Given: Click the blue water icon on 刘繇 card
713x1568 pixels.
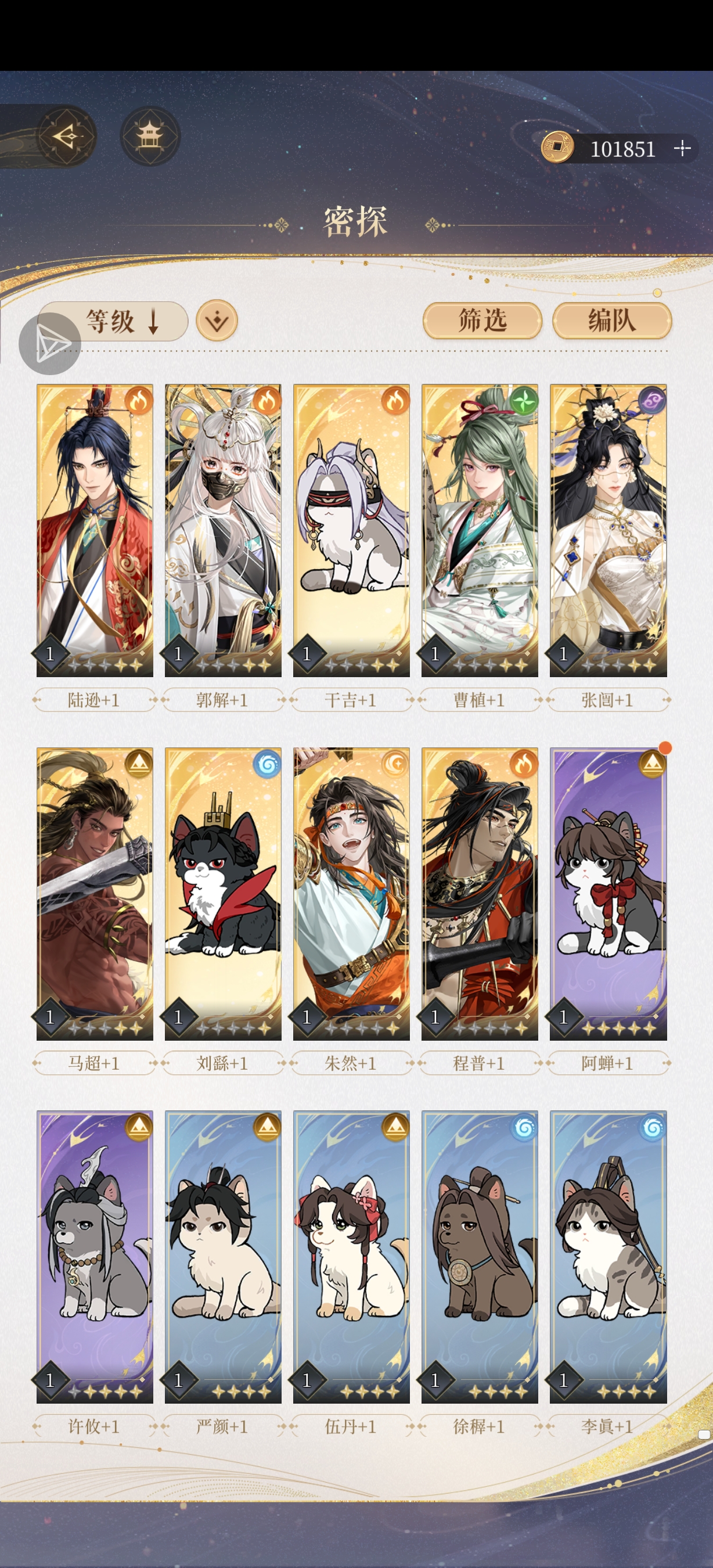Looking at the screenshot, I should click(x=267, y=764).
